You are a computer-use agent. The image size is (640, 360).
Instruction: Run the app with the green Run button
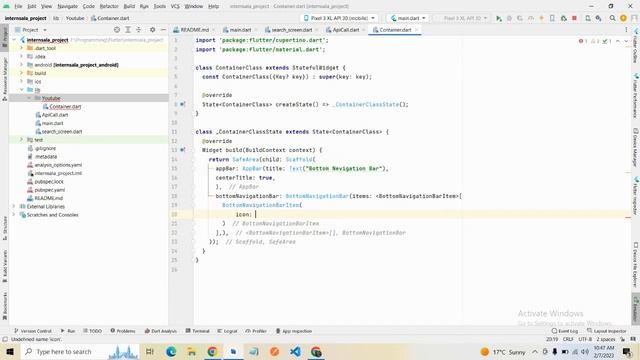click(498, 18)
